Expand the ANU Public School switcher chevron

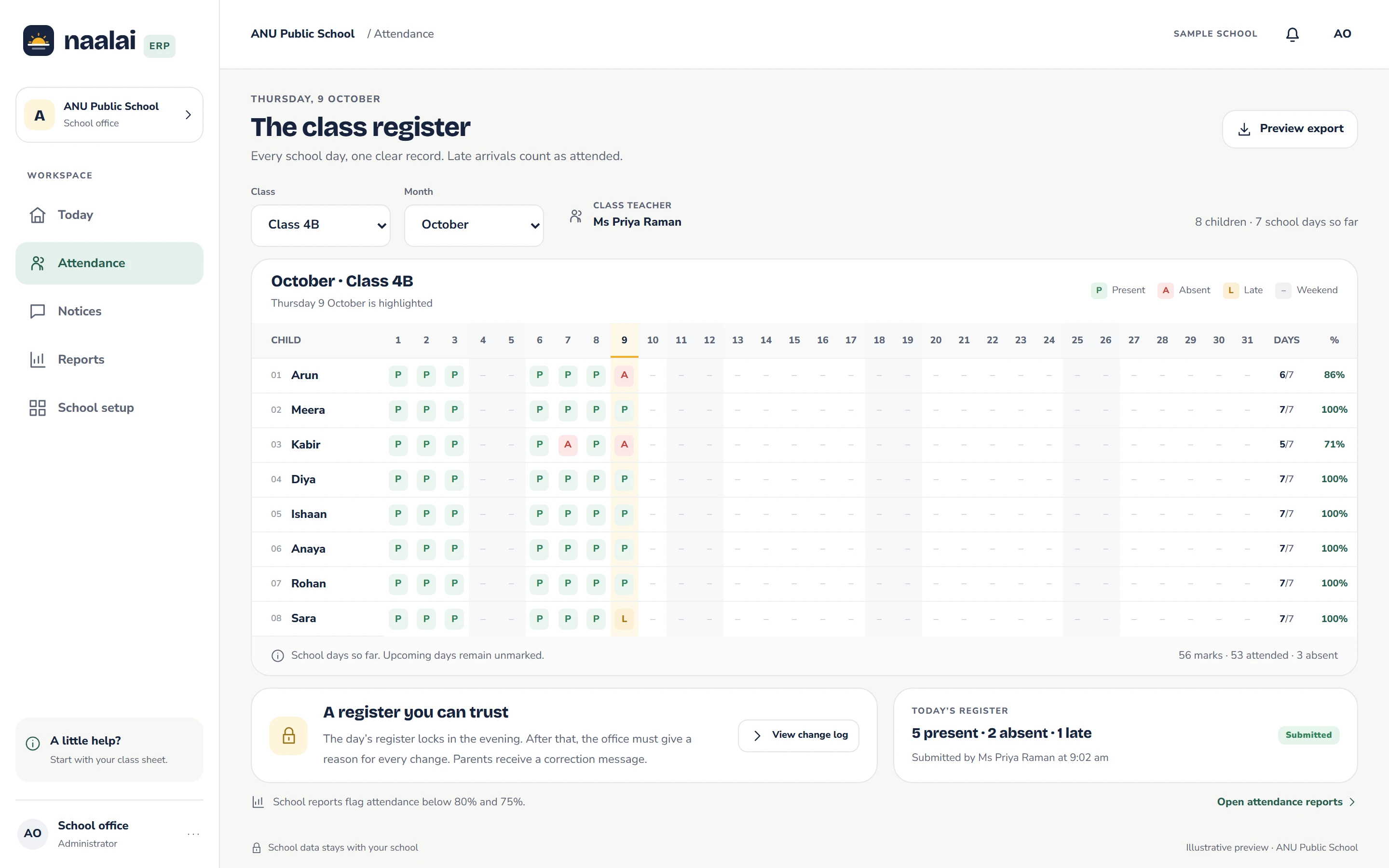tap(188, 115)
